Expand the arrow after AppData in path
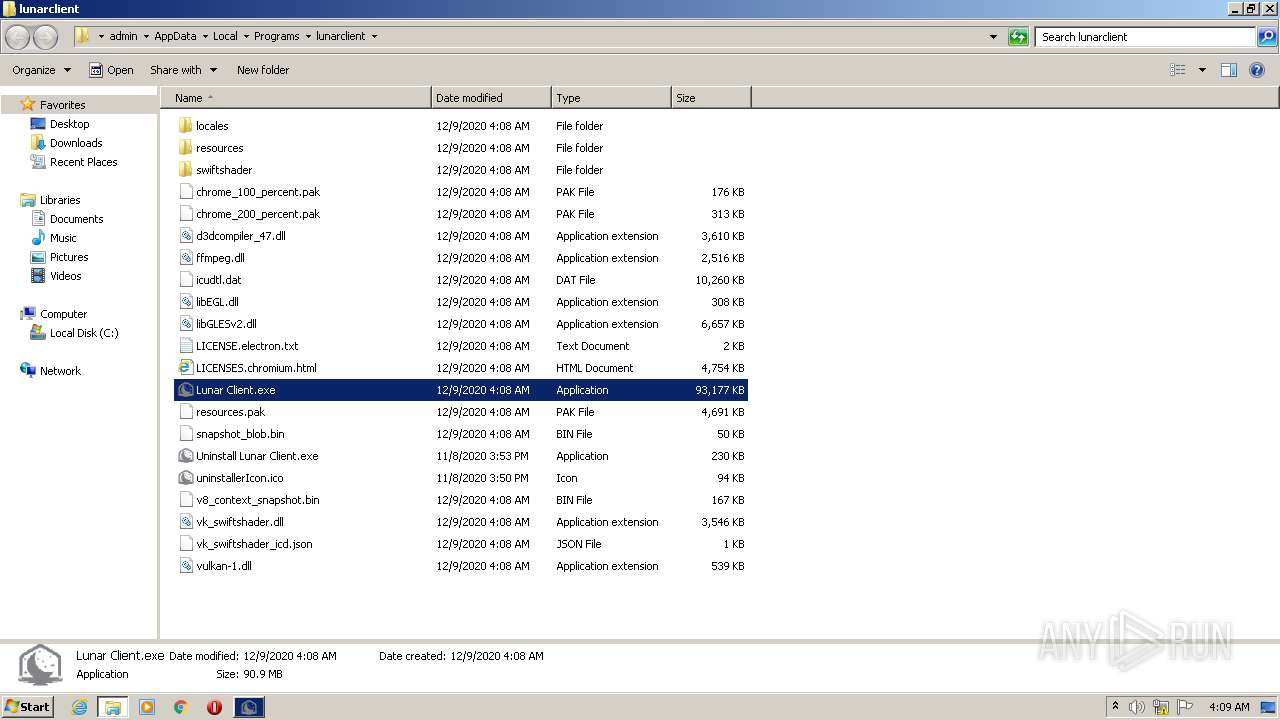Viewport: 1280px width, 720px height. 206,36
